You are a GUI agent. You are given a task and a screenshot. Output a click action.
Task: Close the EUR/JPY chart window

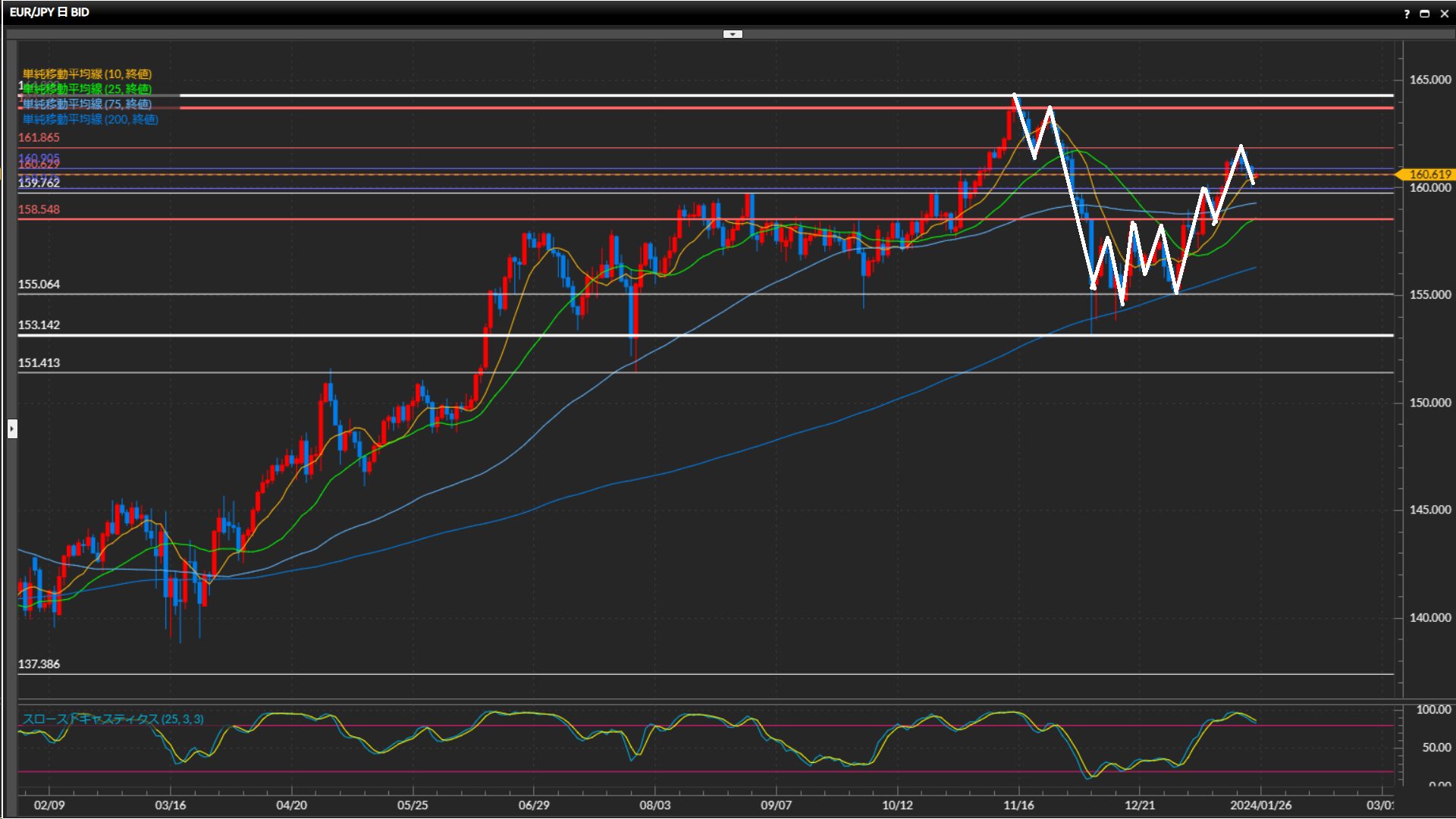tap(1444, 14)
